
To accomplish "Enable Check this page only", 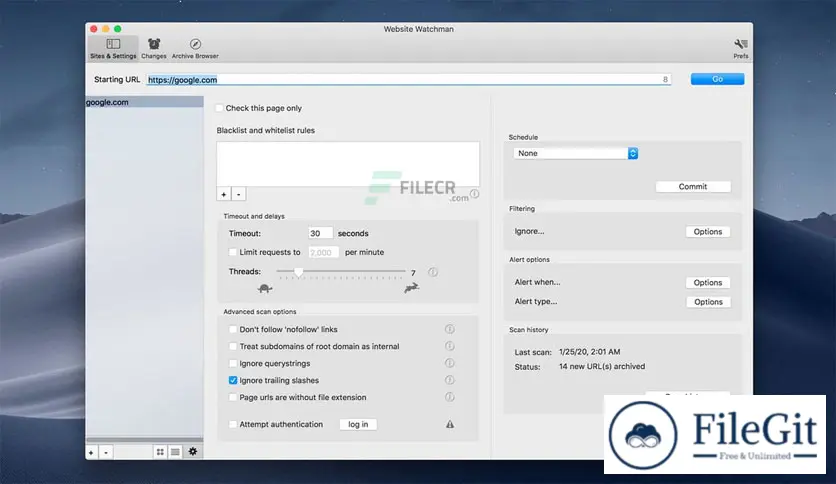I will (x=219, y=108).
